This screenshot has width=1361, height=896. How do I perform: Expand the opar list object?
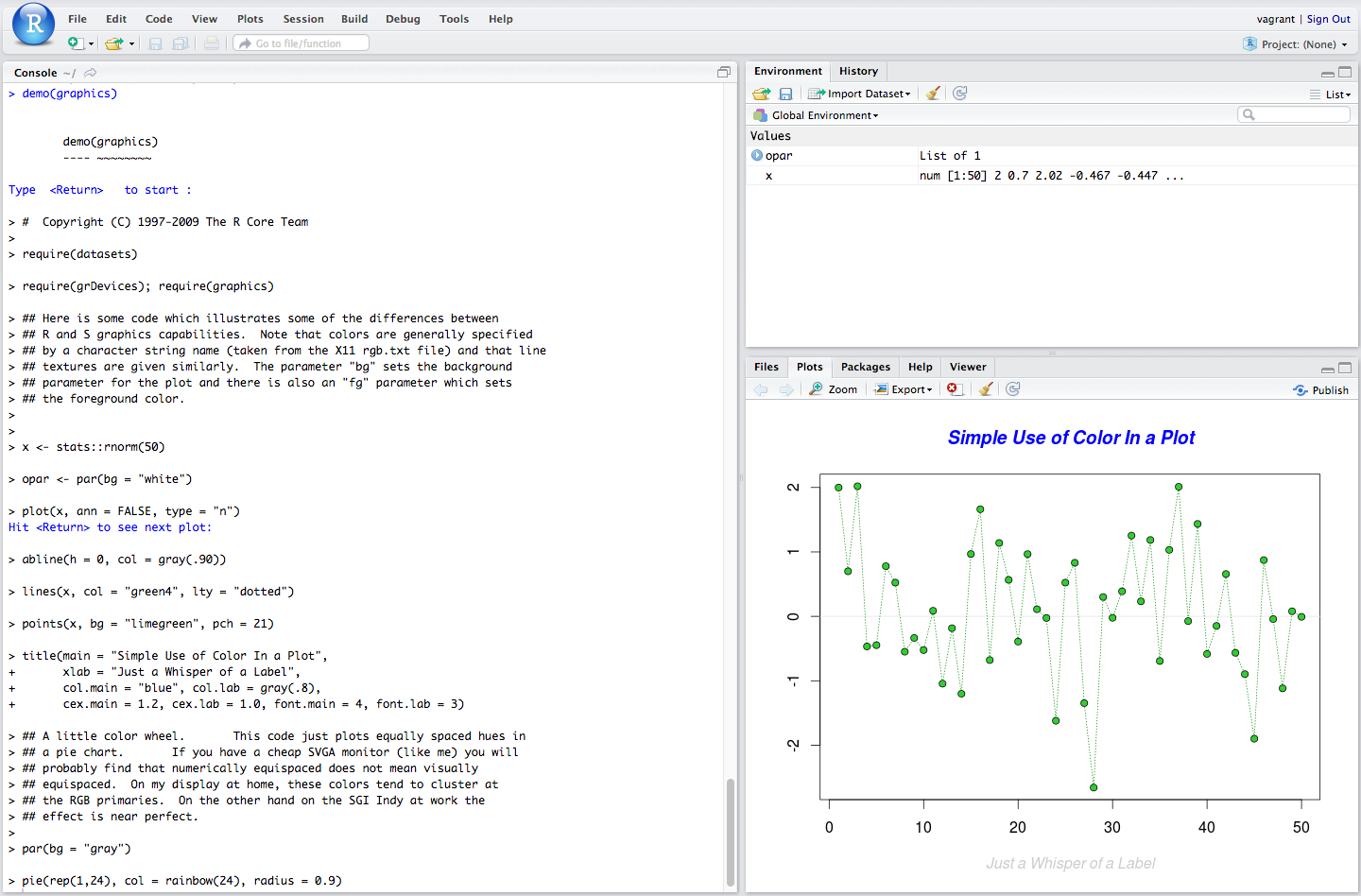757,156
